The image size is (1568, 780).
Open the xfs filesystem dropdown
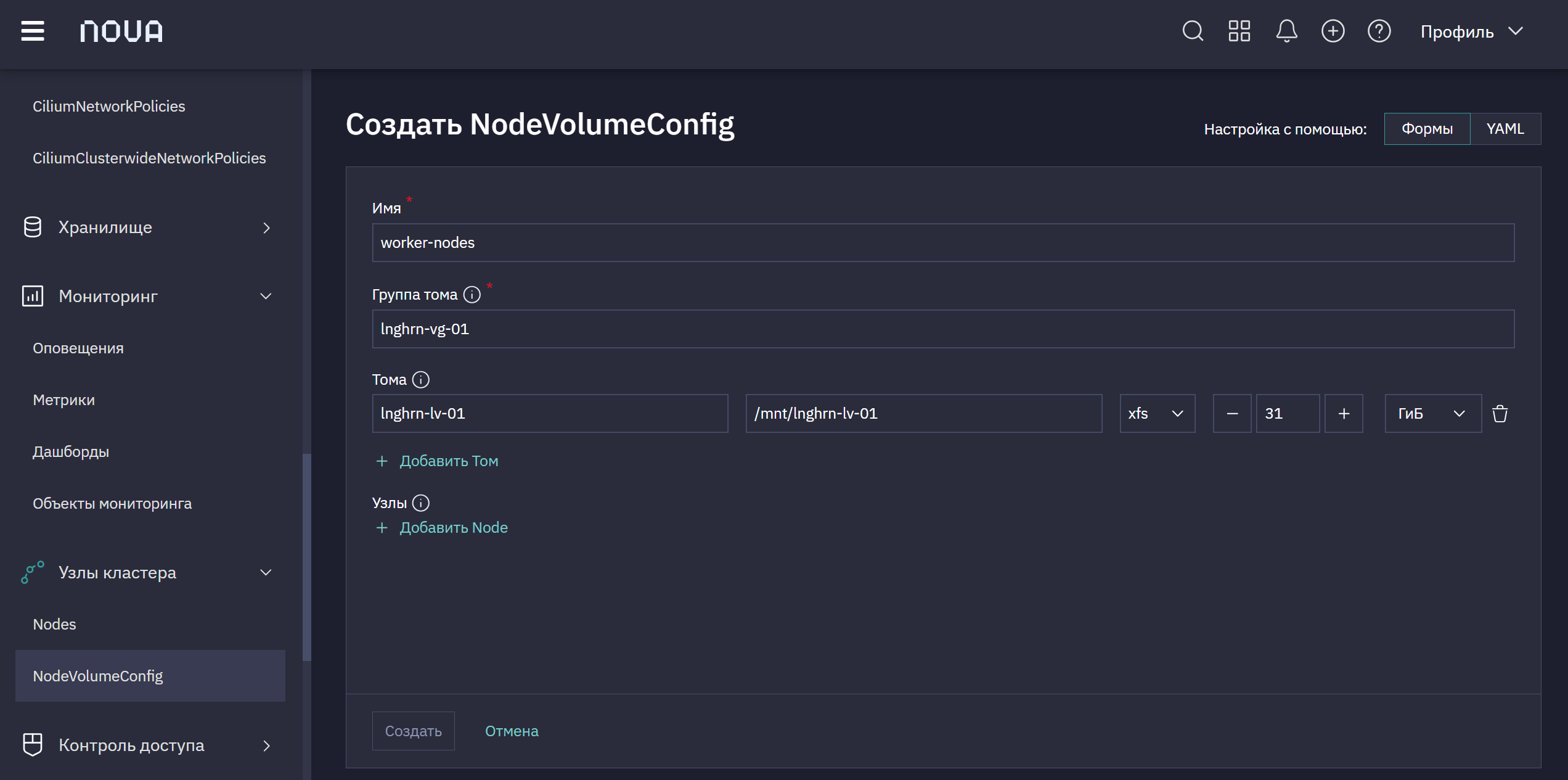(x=1158, y=414)
